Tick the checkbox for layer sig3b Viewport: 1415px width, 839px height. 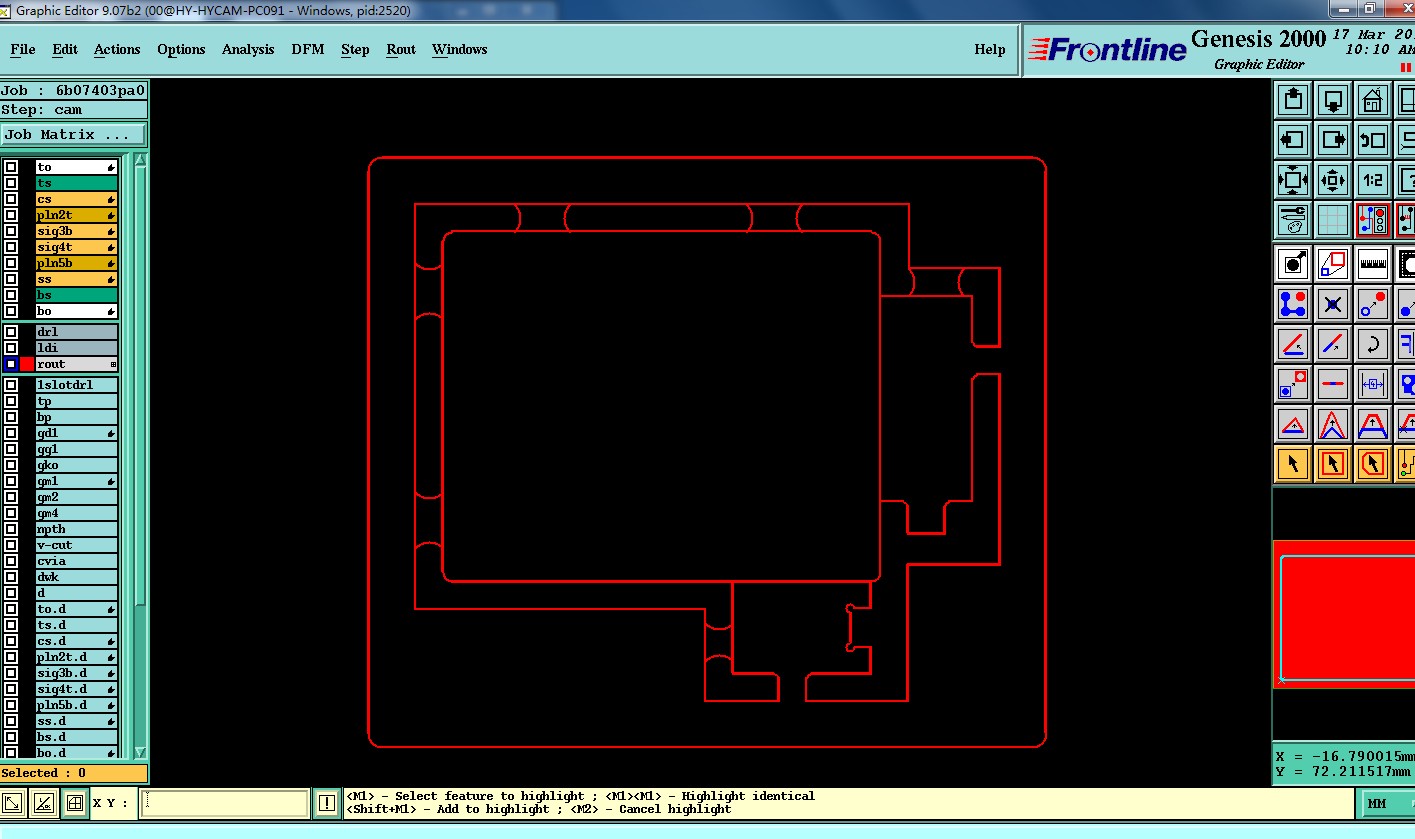point(11,231)
